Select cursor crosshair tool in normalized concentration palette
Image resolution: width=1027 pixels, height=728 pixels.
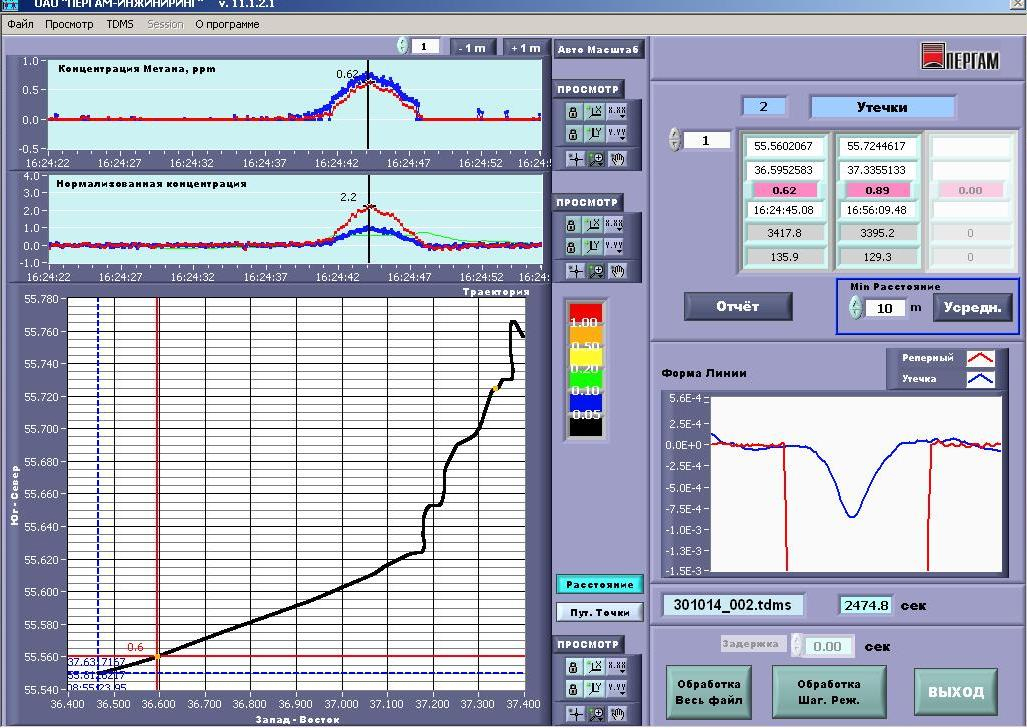pyautogui.click(x=575, y=271)
